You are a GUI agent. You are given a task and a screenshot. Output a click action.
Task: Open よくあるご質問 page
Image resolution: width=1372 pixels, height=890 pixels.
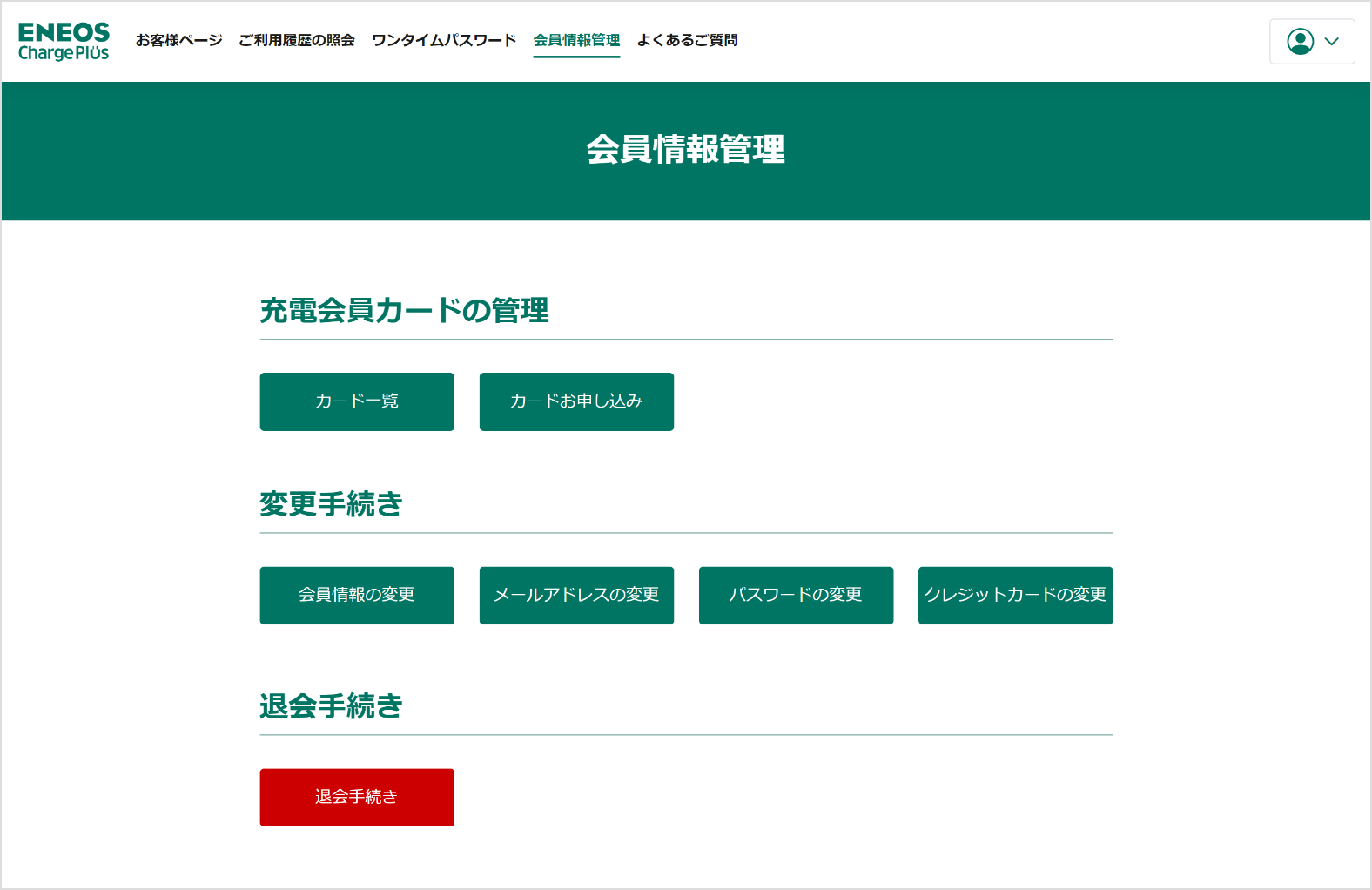[687, 40]
